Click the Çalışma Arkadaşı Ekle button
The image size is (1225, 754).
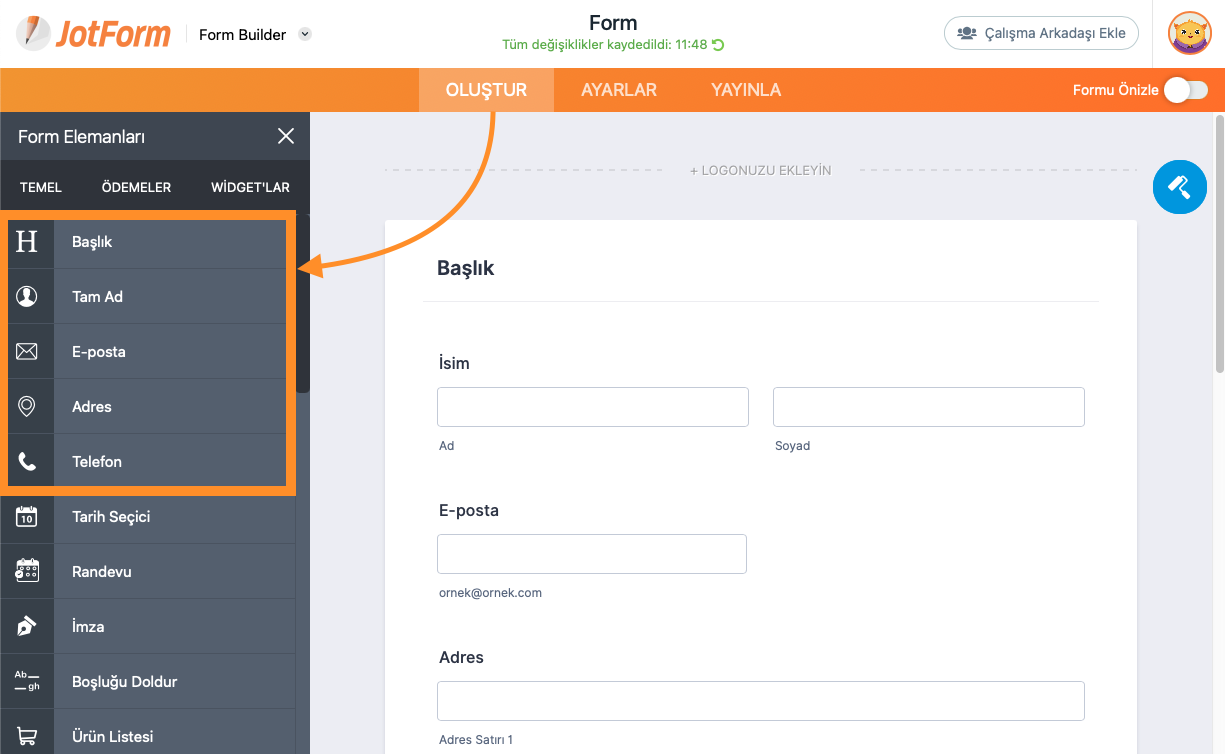pyautogui.click(x=1041, y=33)
